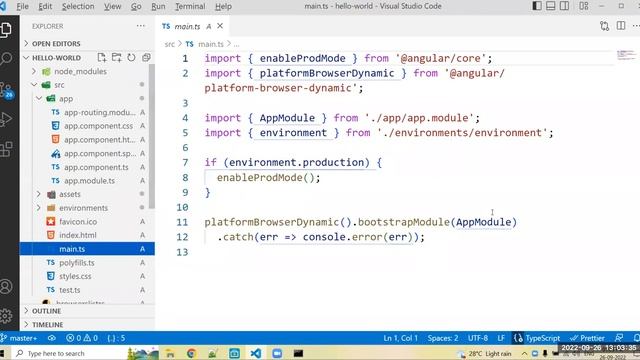Open the Search view in activity bar
The image size is (640, 360).
pyautogui.click(x=7, y=59)
